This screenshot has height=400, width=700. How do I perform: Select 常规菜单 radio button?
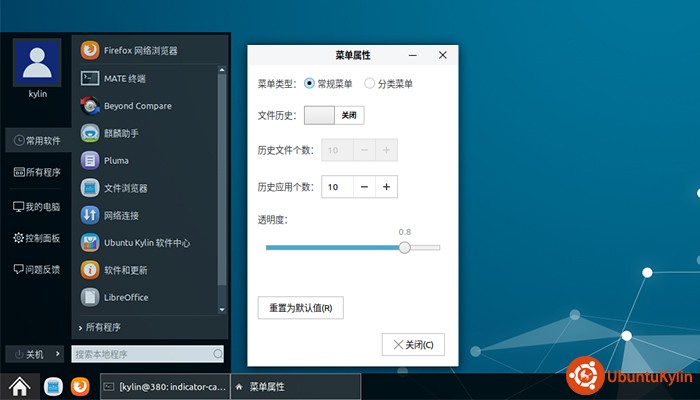tap(310, 84)
